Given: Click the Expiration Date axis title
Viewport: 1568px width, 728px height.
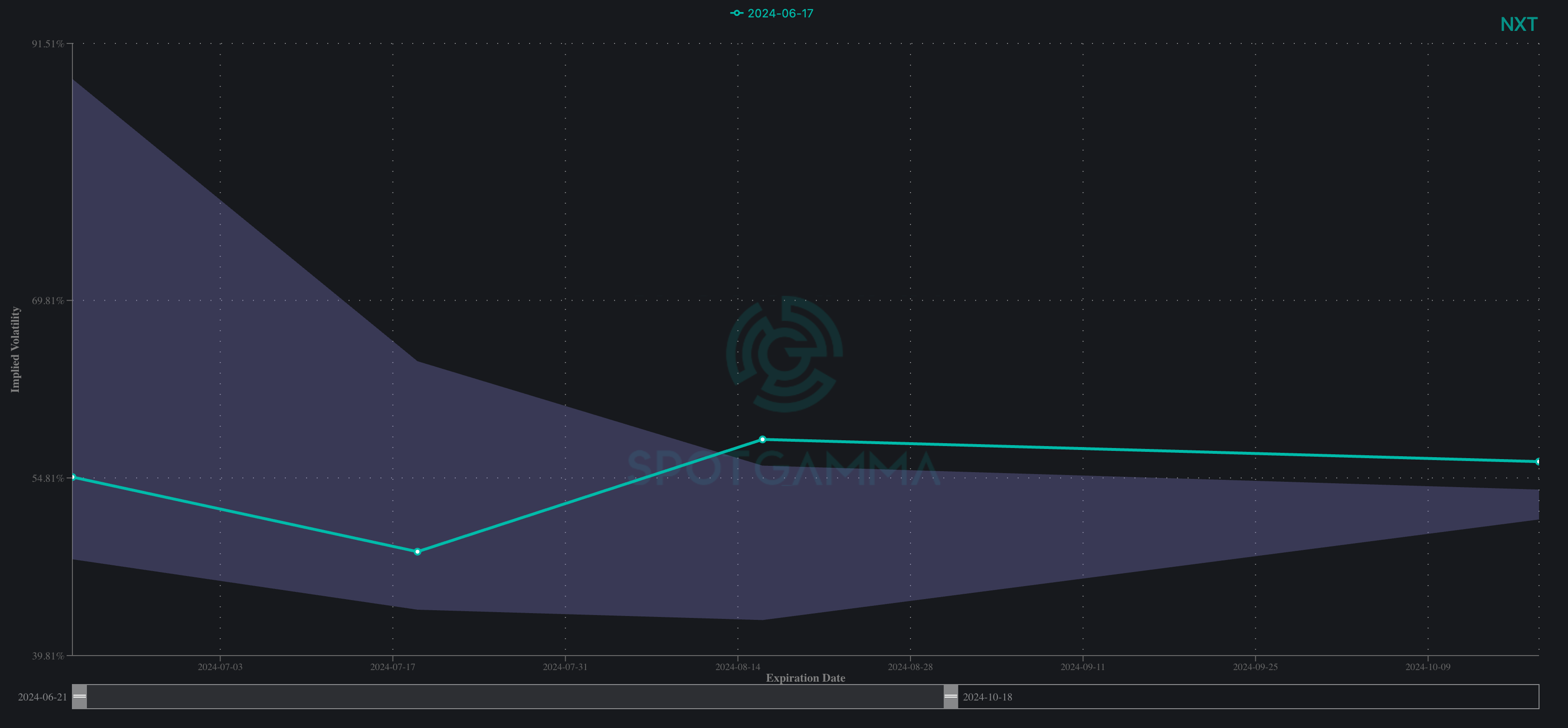Looking at the screenshot, I should (805, 677).
